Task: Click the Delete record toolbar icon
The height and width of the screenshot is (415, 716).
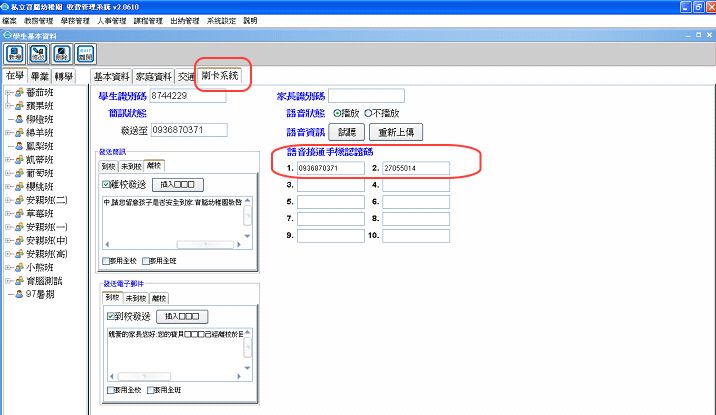Action: [62, 54]
